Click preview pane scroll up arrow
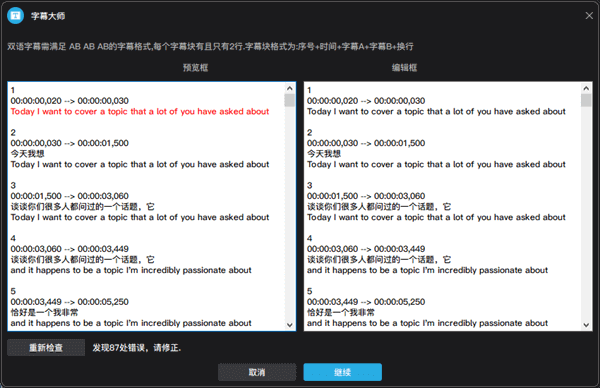This screenshot has height=388, width=600. pos(290,88)
